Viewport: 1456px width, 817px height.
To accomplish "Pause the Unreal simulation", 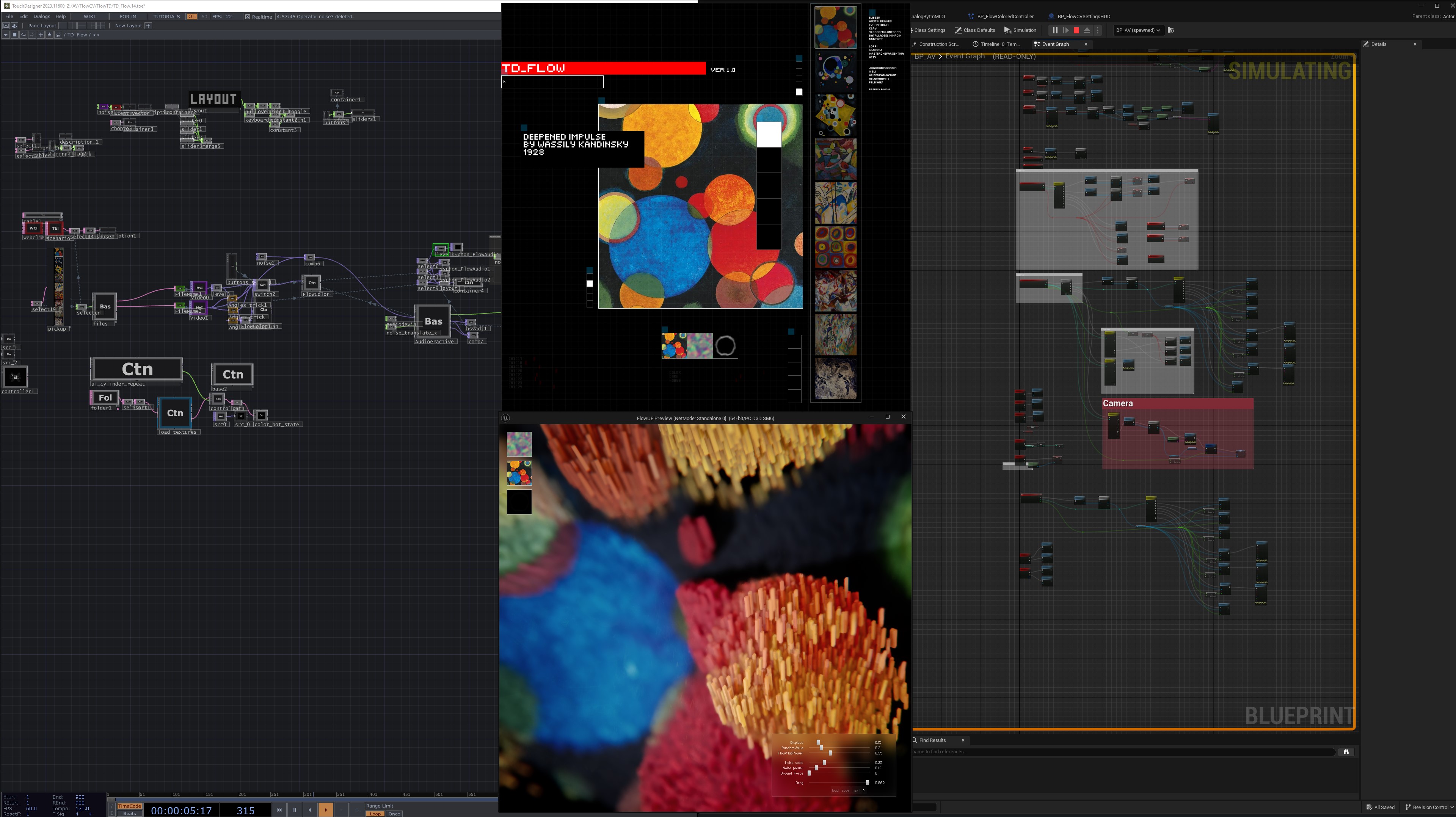I will coord(1055,30).
